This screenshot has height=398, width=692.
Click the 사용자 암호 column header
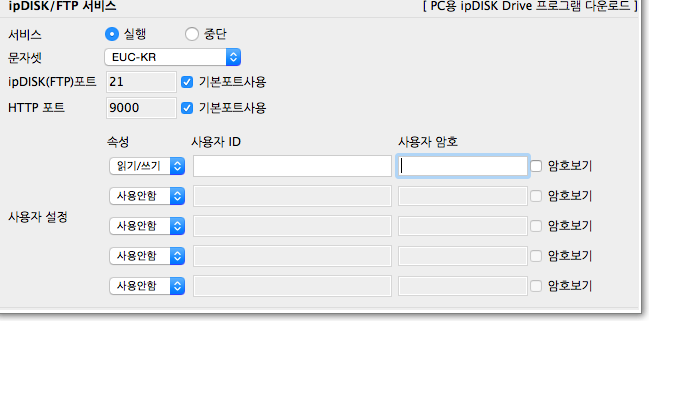428,142
